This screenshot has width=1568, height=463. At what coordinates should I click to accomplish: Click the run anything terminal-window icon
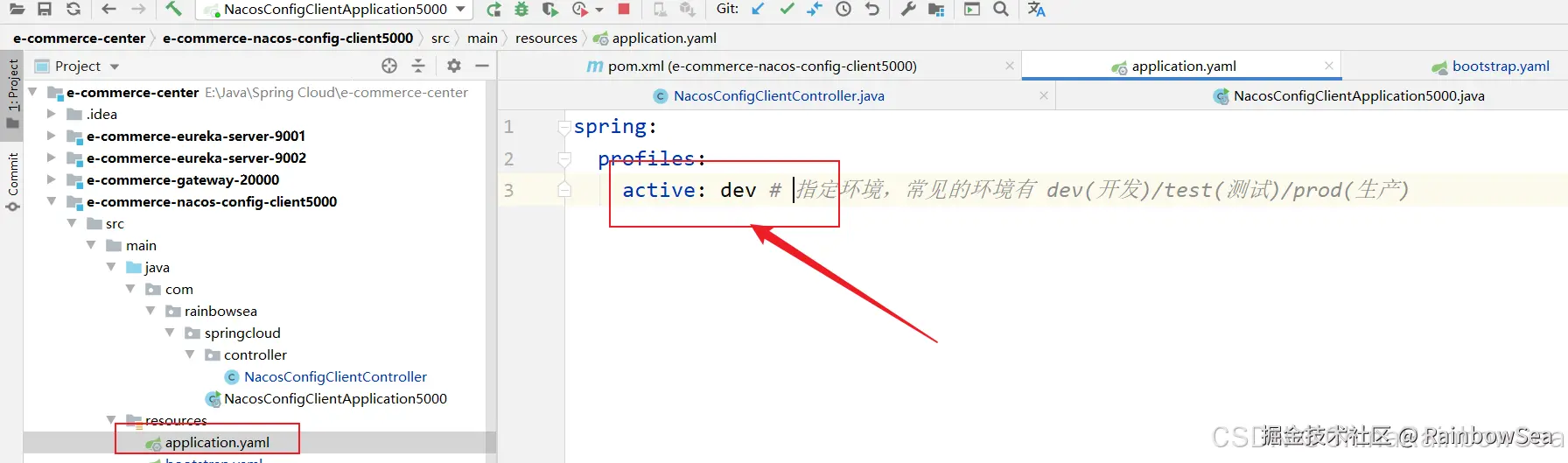pyautogui.click(x=972, y=10)
